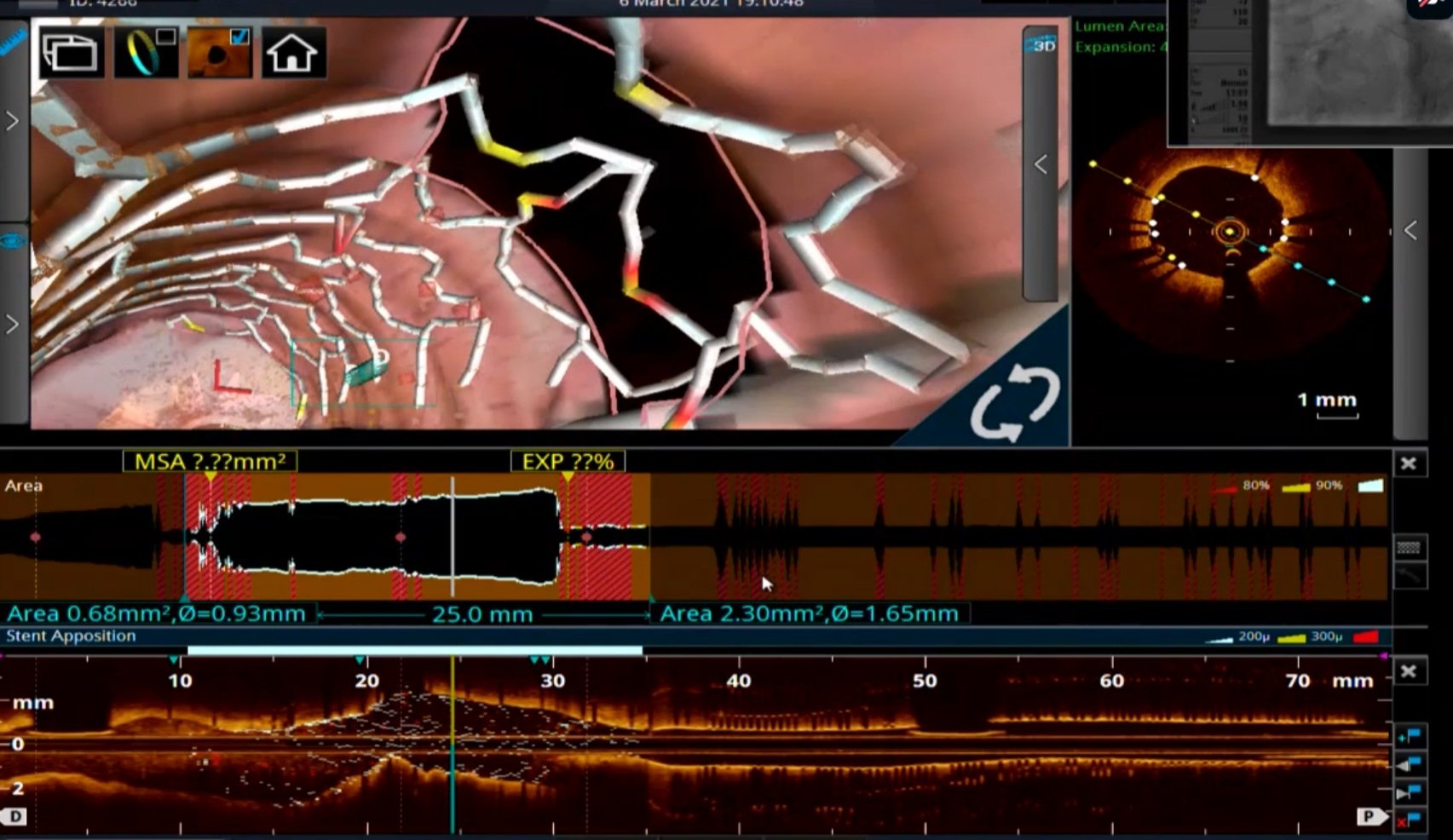Click the MSA measurement label
The height and width of the screenshot is (840, 1453).
210,462
